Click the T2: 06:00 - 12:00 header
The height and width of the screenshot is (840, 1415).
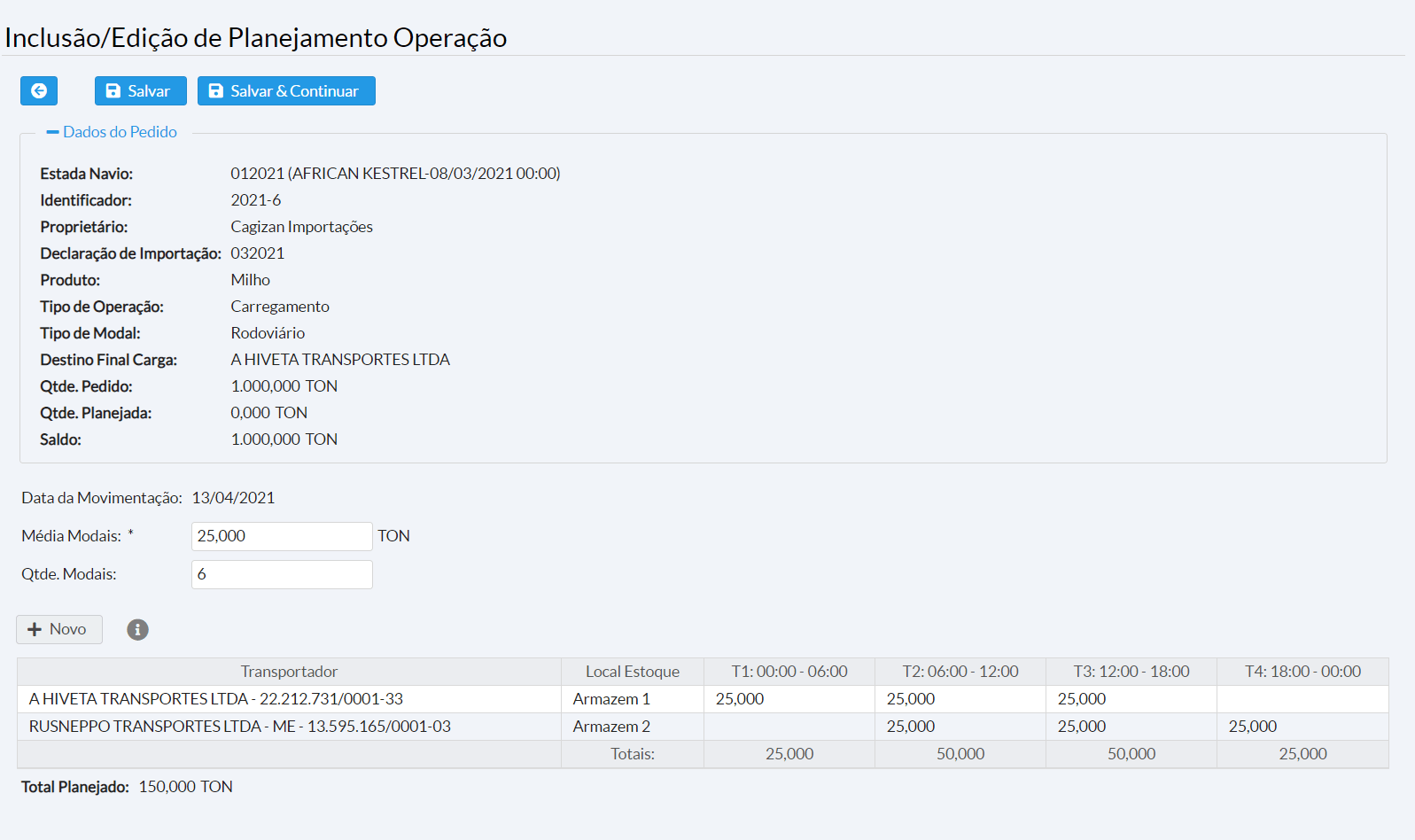point(960,672)
